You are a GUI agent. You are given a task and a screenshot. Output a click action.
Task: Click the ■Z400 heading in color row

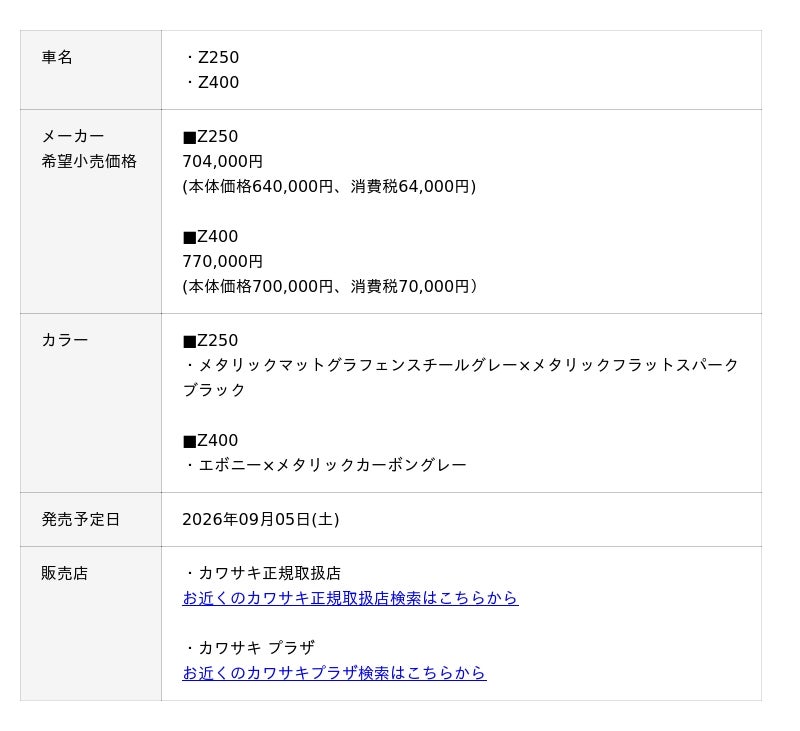pyautogui.click(x=210, y=440)
